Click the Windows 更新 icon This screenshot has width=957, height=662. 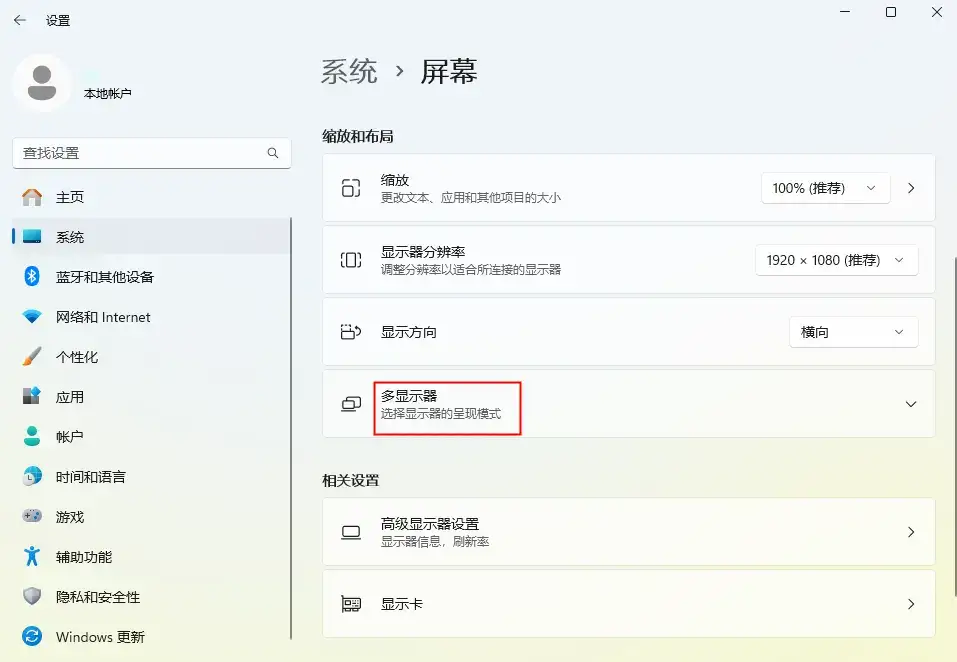[x=34, y=637]
